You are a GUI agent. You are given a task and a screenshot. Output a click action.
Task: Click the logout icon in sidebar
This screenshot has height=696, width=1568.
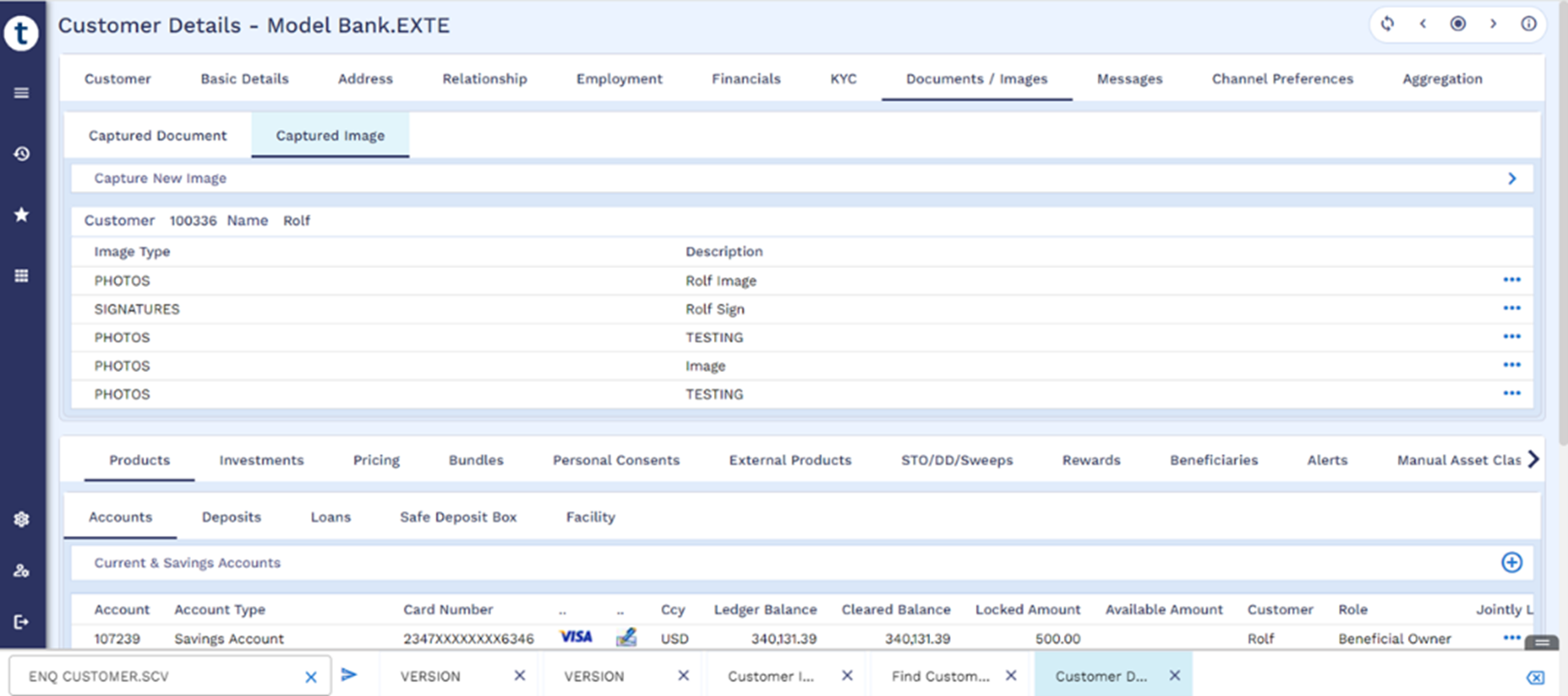point(22,622)
